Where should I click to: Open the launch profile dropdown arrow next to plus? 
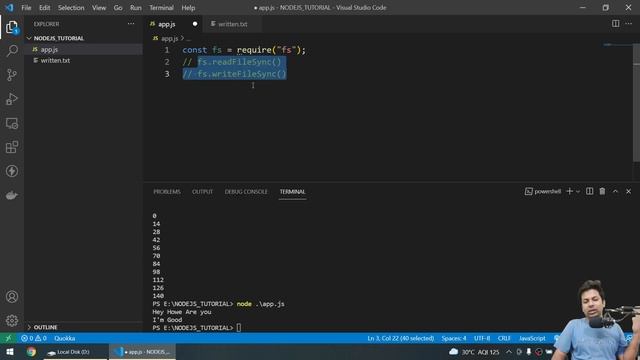pos(578,191)
